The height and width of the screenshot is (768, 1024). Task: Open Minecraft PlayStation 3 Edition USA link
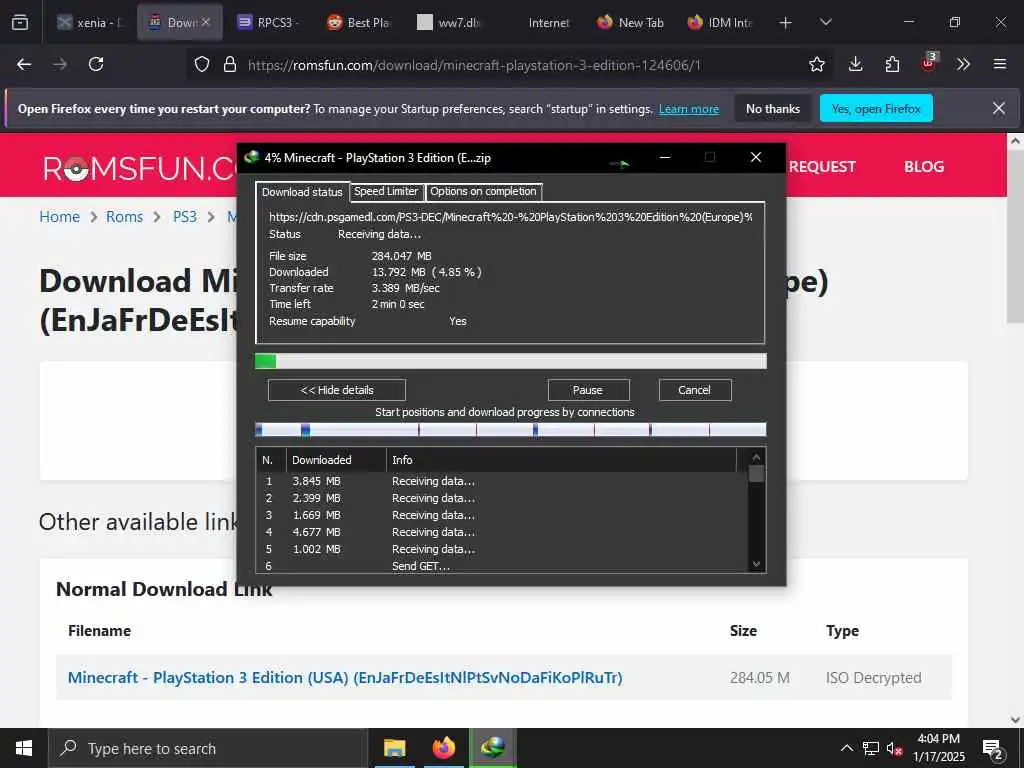tap(345, 678)
